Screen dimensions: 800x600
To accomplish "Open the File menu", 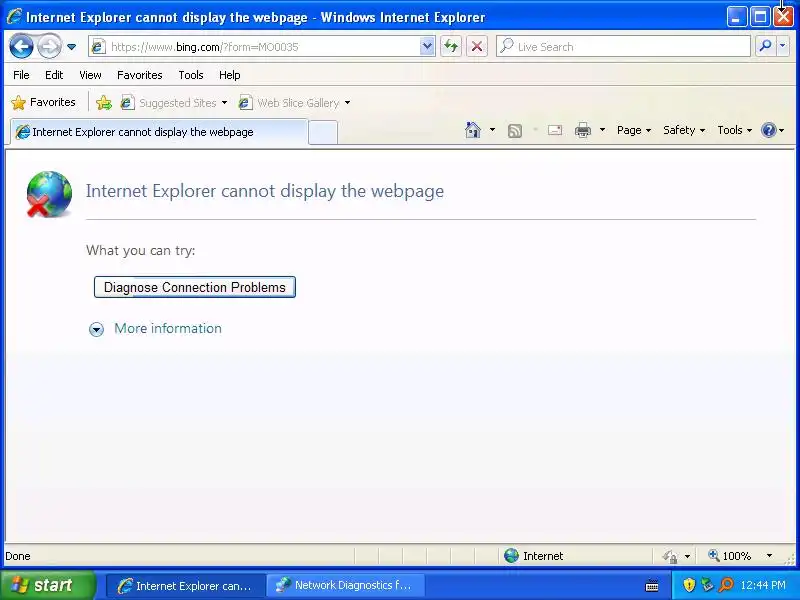I will click(x=21, y=76).
